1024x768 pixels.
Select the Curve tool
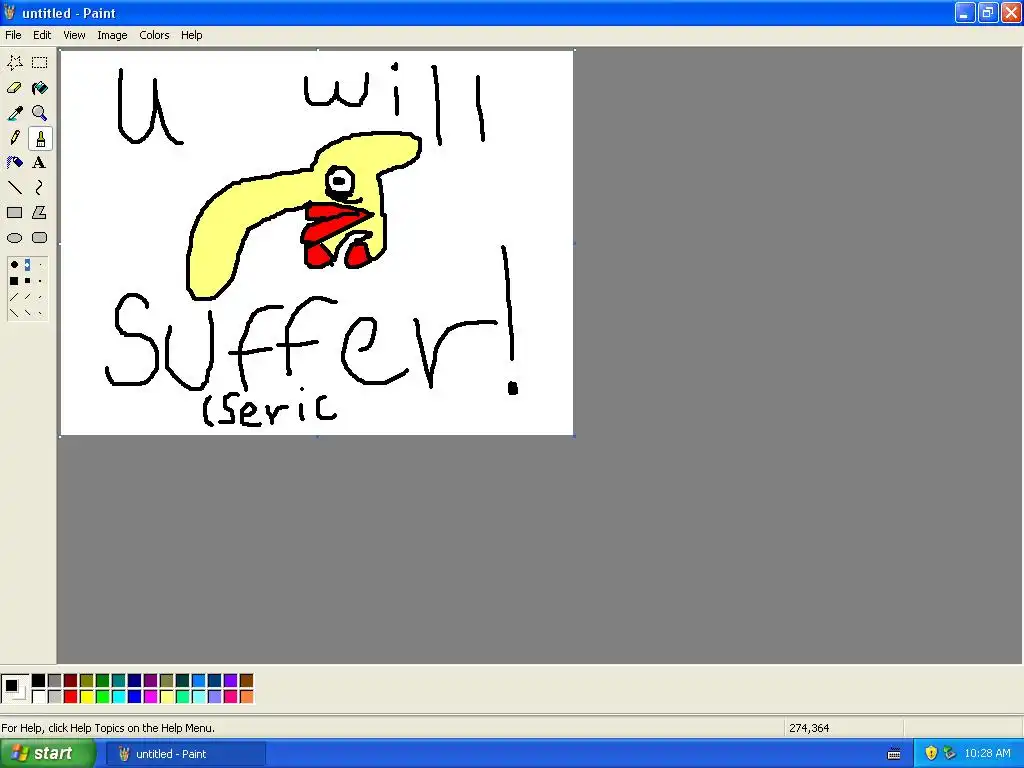tap(40, 188)
